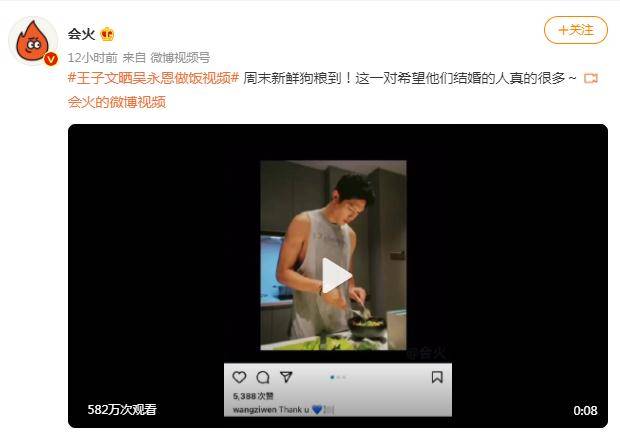Open the 微博视频号 source link
The height and width of the screenshot is (443, 620).
click(180, 58)
